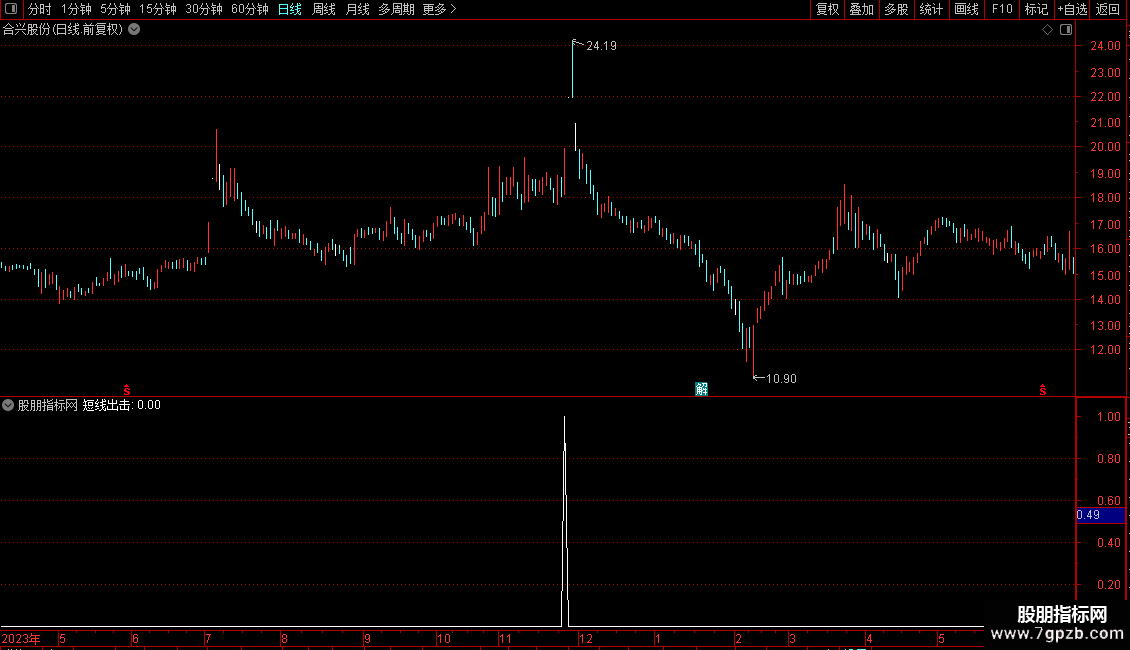Viewport: 1130px width, 650px height.
Task: Select the 60分钟 period
Action: [x=250, y=9]
